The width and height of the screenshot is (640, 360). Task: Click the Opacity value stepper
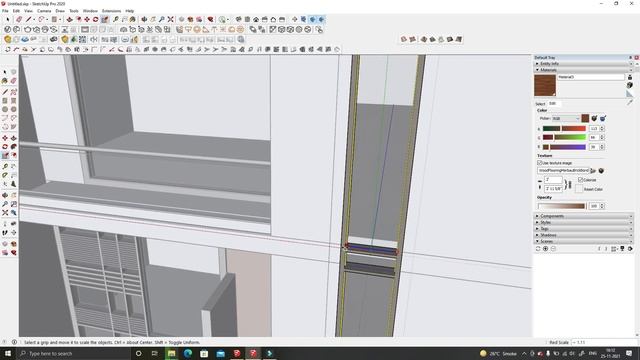pyautogui.click(x=602, y=206)
